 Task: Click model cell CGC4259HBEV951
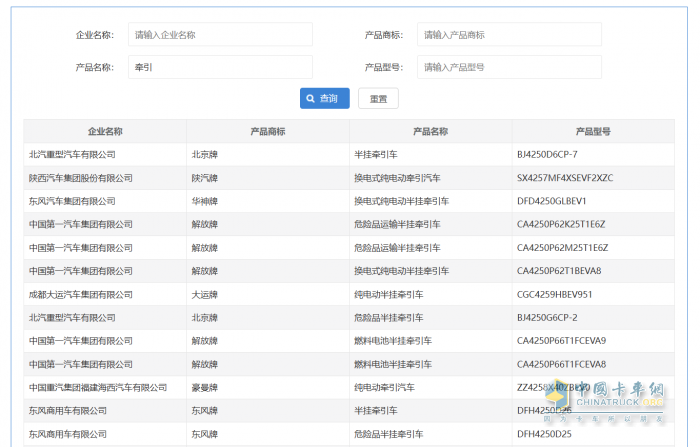click(555, 294)
